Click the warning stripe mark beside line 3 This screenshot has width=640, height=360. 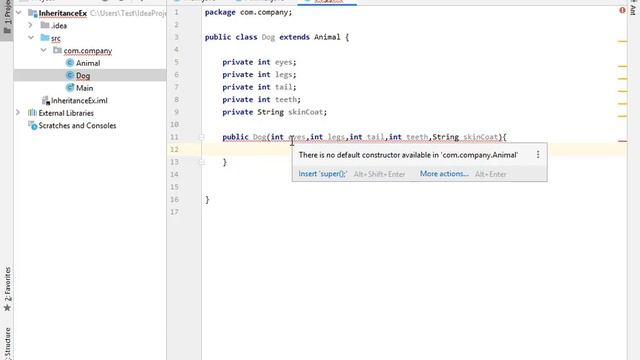(x=622, y=41)
